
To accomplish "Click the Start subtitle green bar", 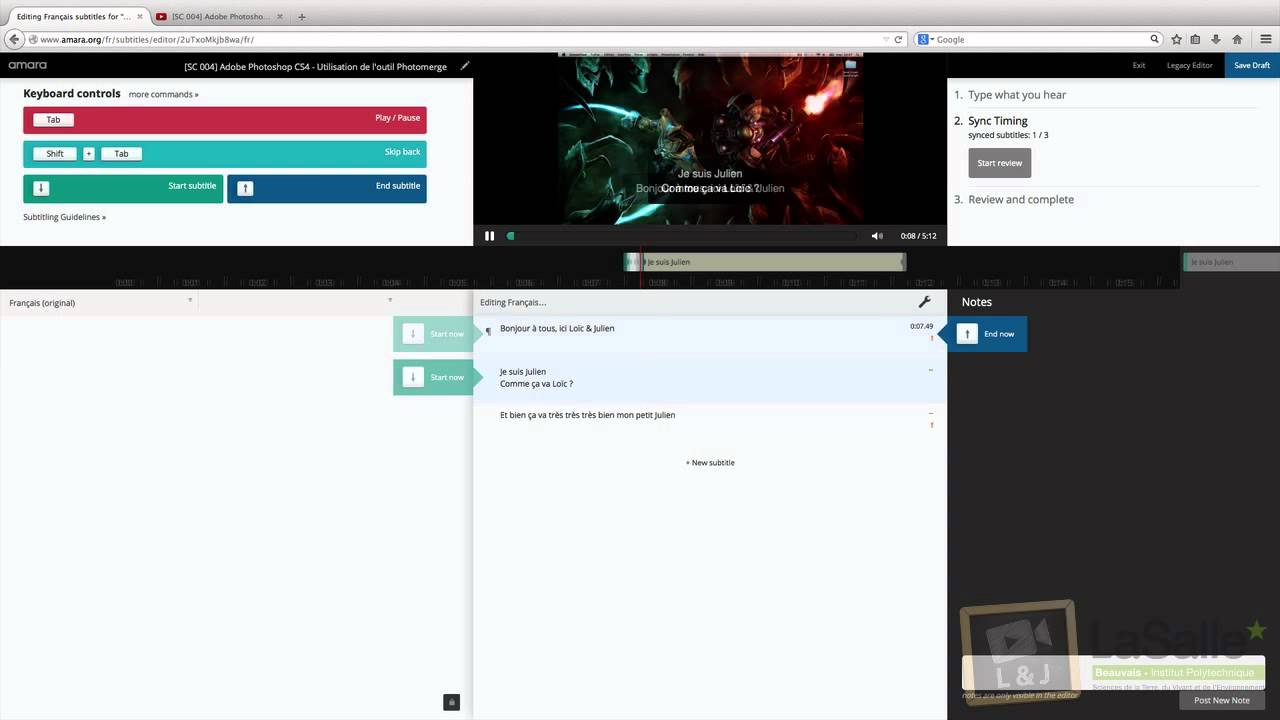I will point(123,189).
